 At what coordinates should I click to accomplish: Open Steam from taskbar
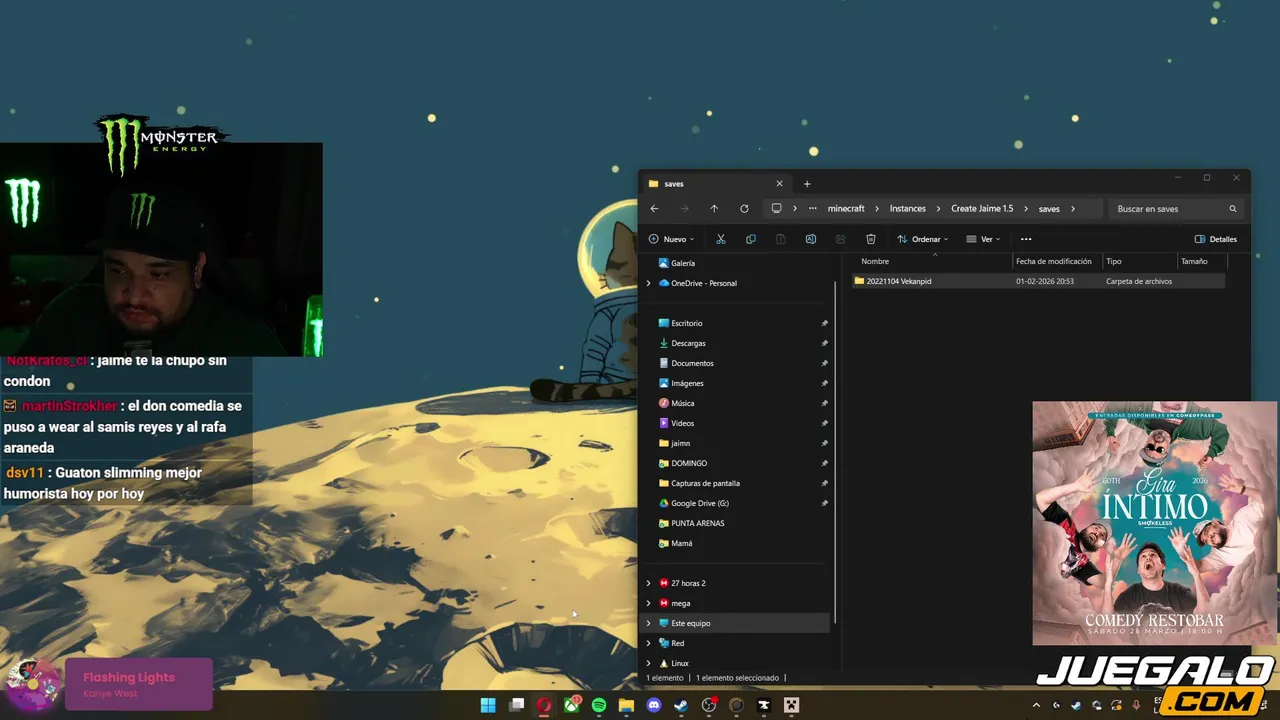[x=681, y=705]
